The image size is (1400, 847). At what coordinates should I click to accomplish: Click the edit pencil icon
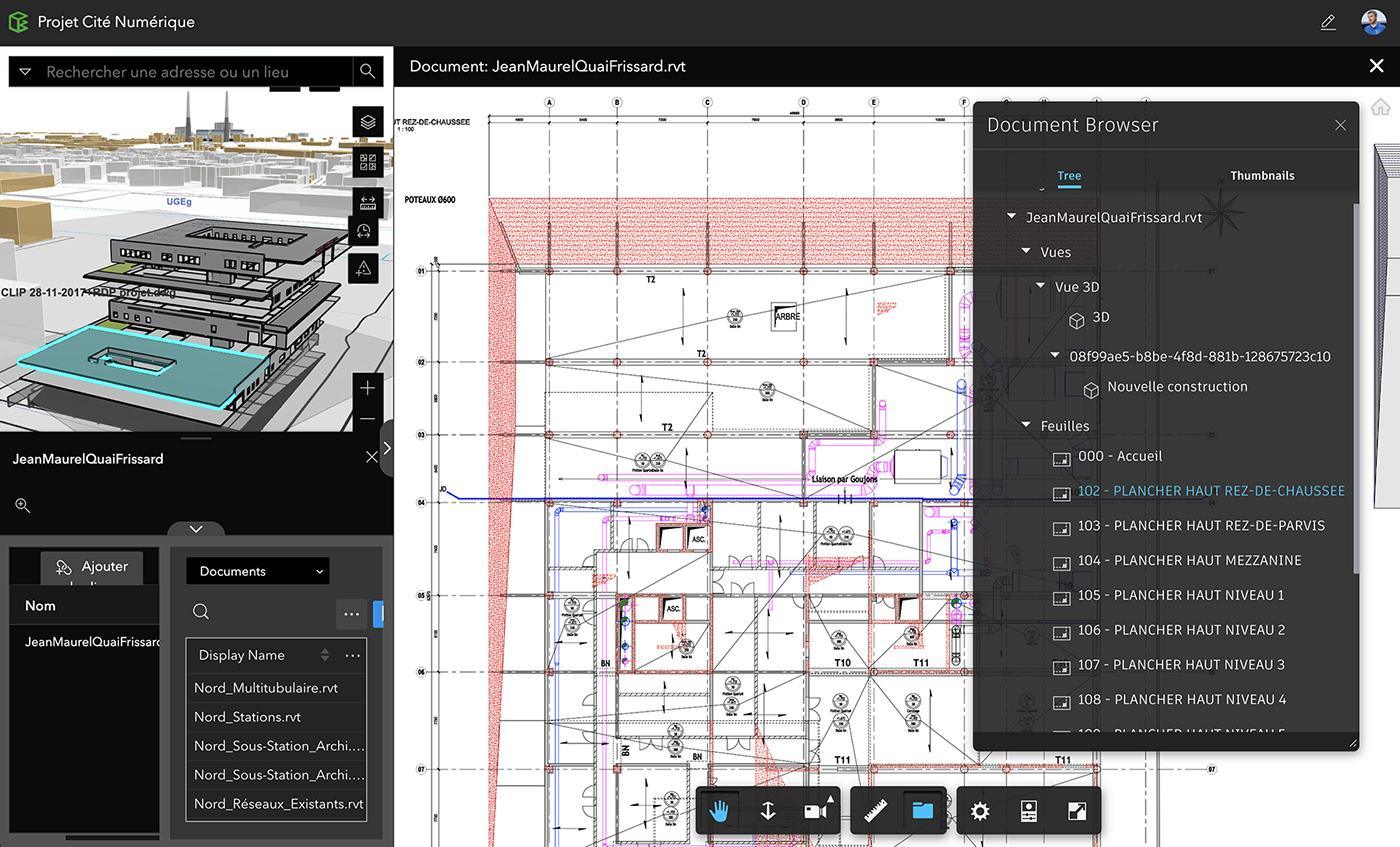(1328, 22)
